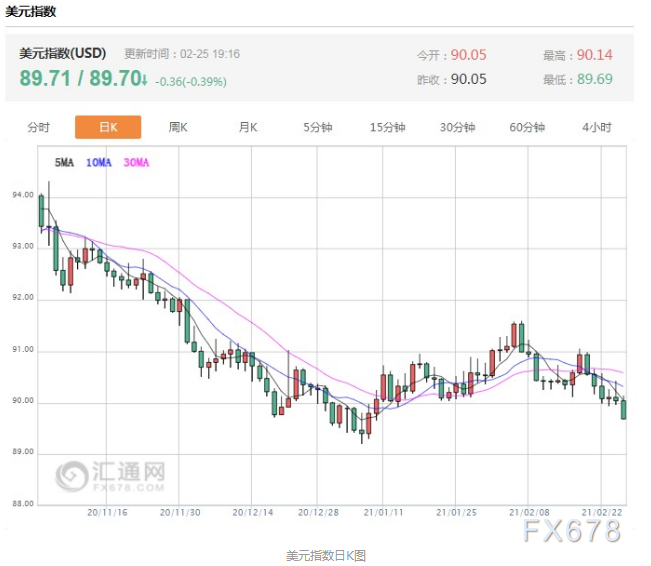Click the 21/02/22 date axis label
This screenshot has height=566, width=651.
coord(602,512)
